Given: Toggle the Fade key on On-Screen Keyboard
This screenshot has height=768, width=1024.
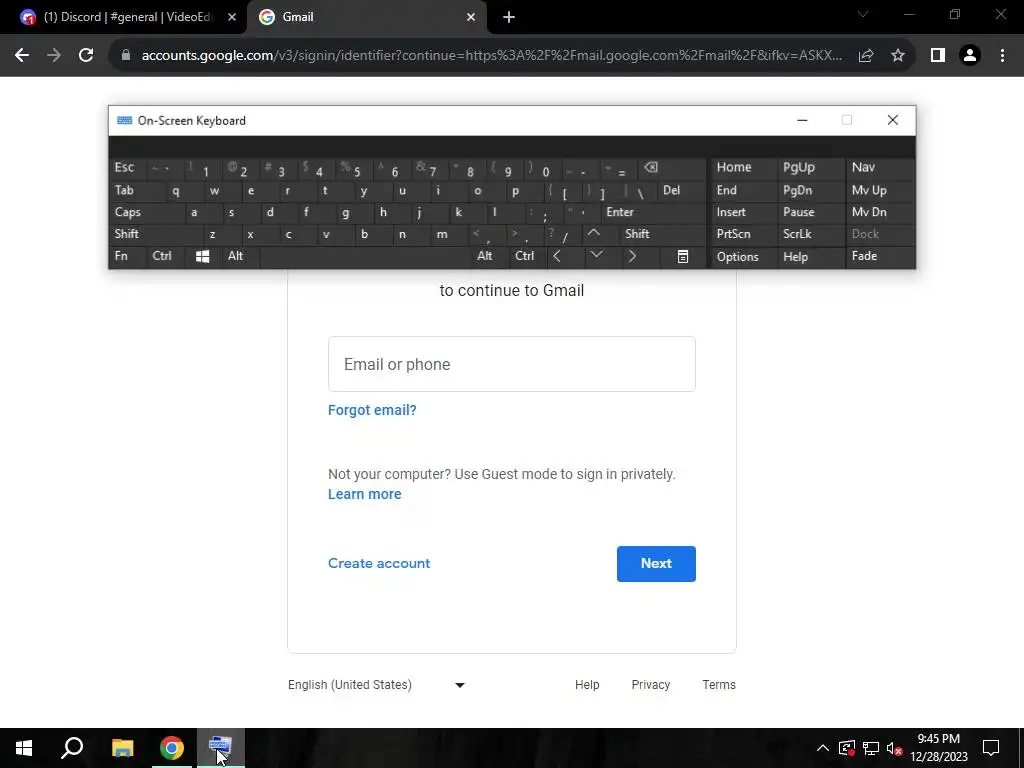Looking at the screenshot, I should tap(880, 257).
